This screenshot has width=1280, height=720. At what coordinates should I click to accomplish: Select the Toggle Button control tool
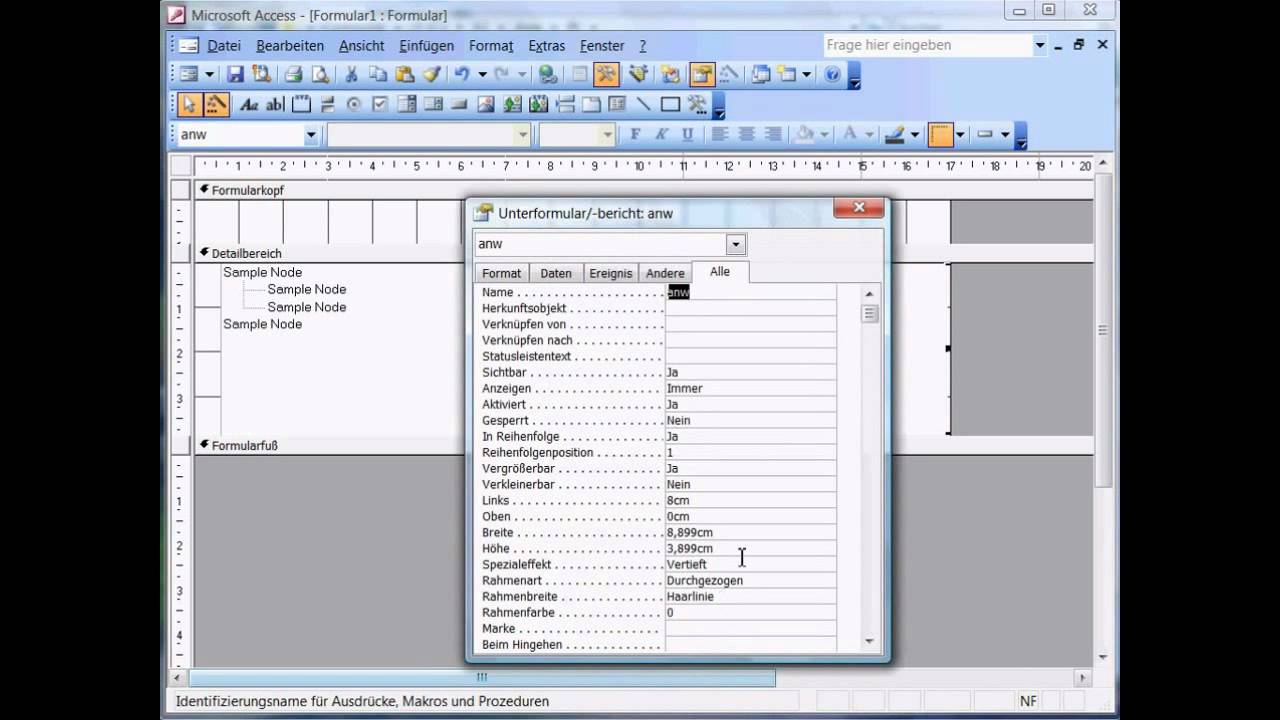coord(327,104)
